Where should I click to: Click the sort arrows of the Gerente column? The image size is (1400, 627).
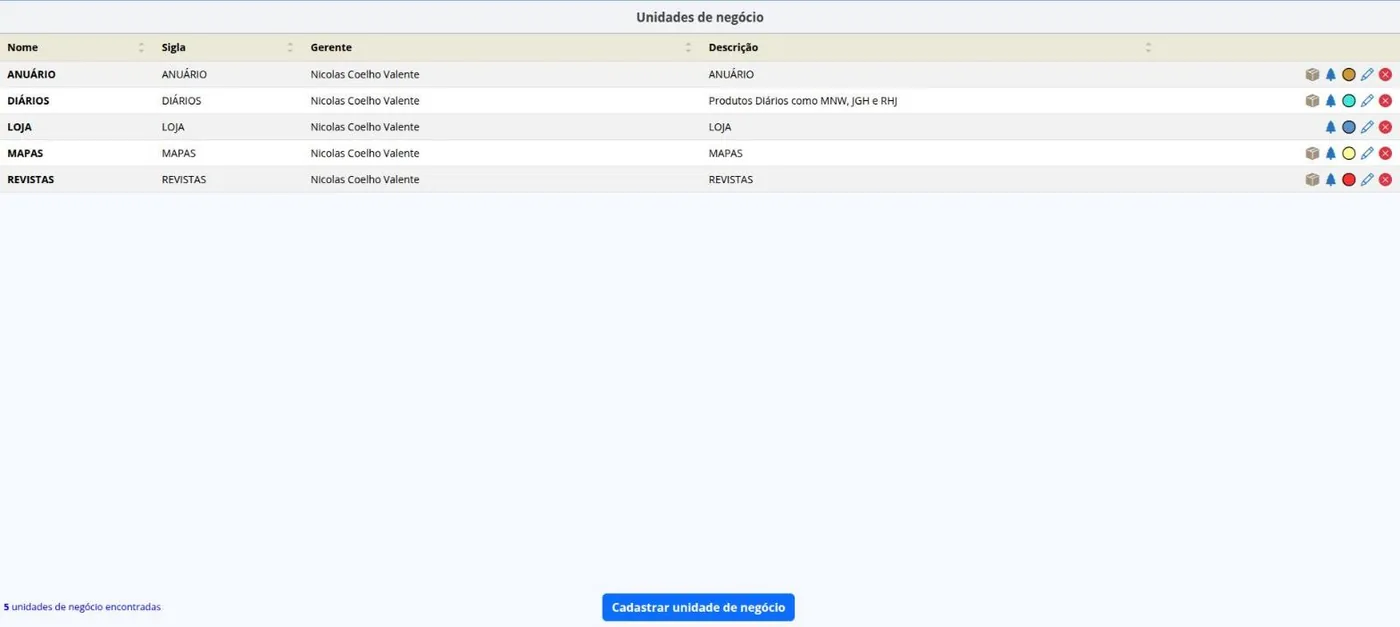[688, 47]
